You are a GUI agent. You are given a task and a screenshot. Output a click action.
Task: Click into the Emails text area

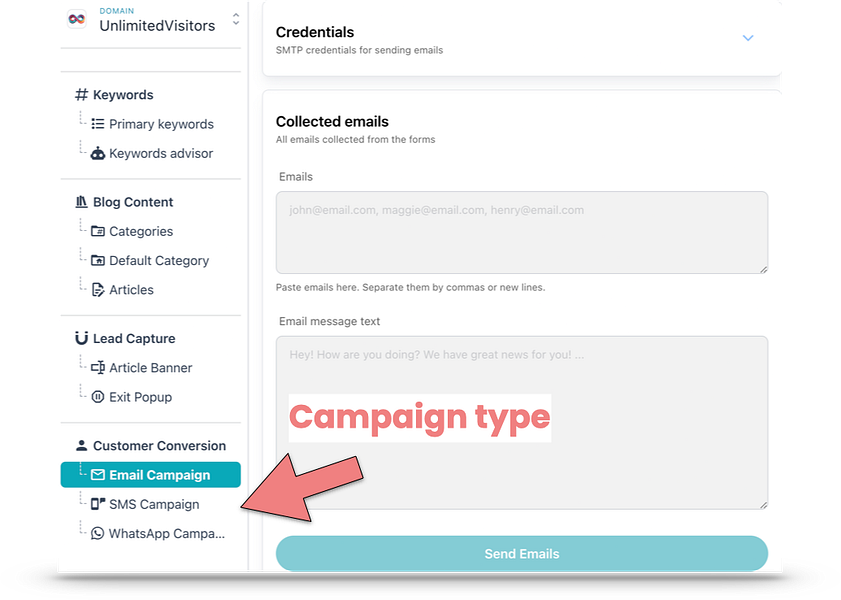521,232
